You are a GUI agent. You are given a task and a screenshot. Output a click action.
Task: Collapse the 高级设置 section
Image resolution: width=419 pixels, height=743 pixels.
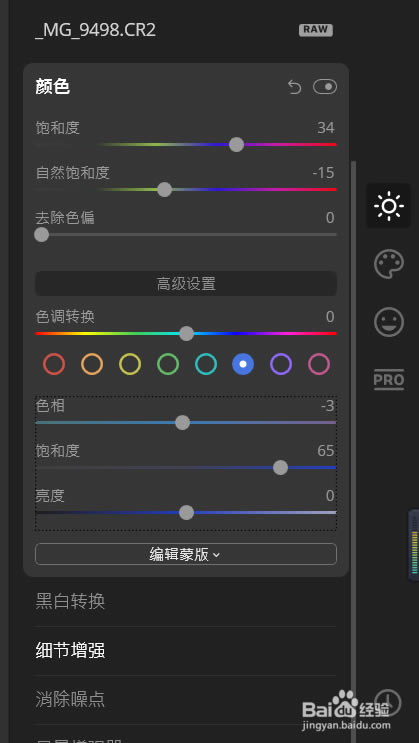click(186, 283)
